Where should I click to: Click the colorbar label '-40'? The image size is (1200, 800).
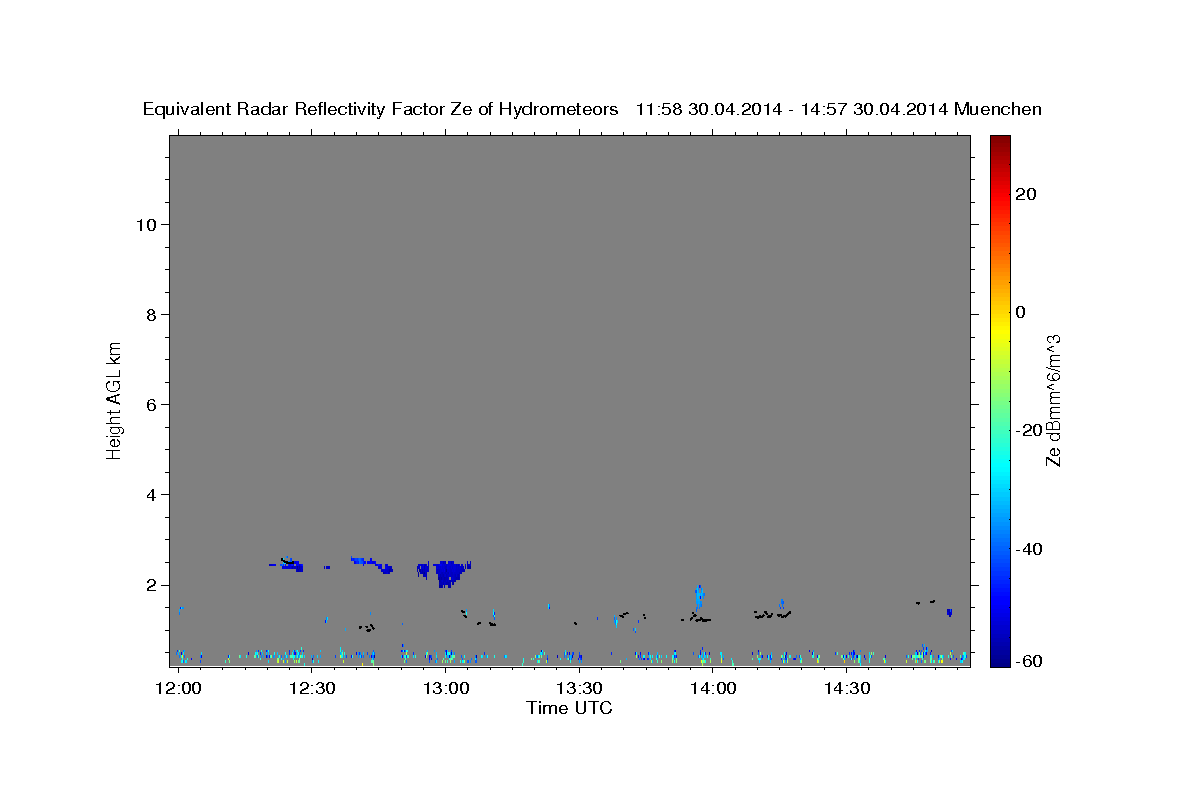point(1029,550)
